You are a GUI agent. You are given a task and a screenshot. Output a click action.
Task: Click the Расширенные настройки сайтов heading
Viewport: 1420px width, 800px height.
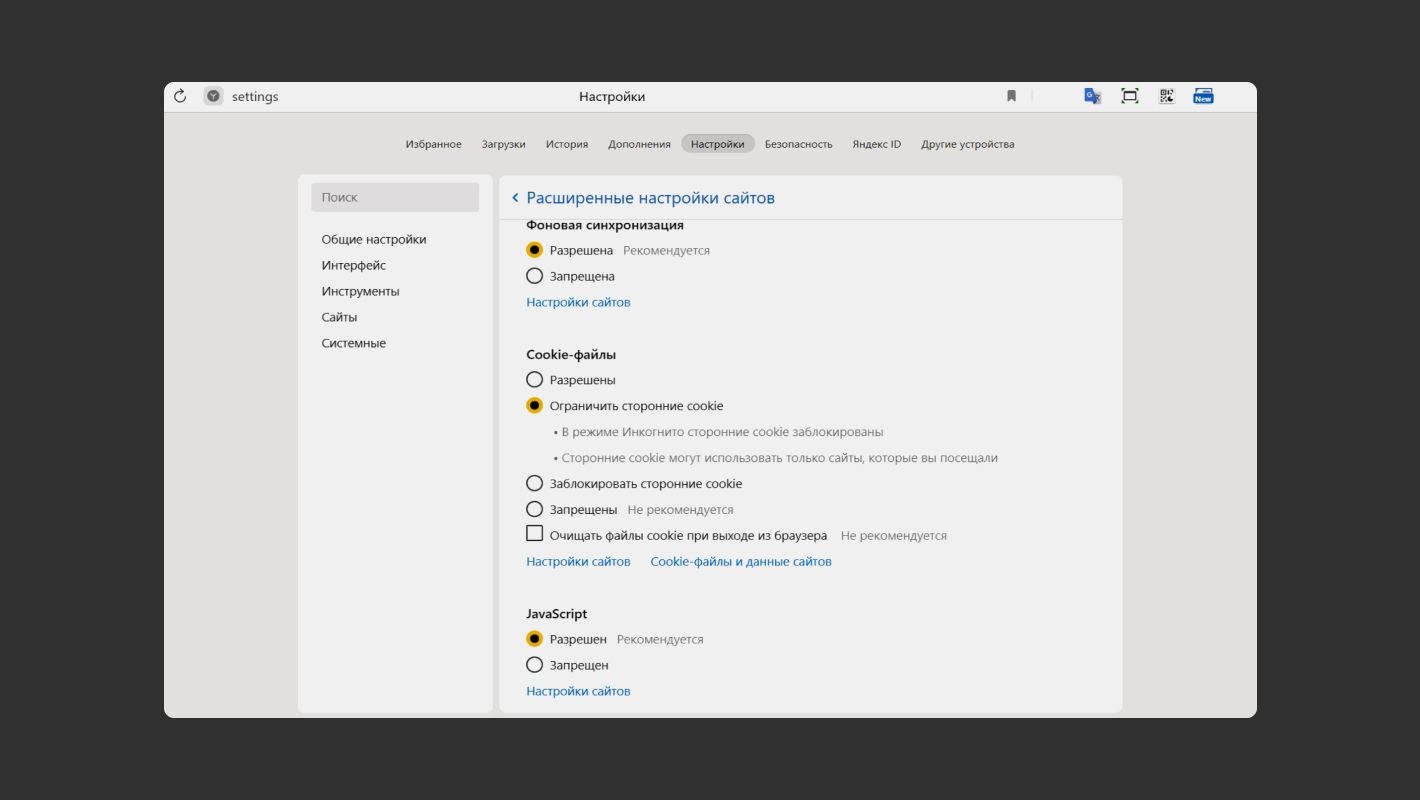[651, 198]
